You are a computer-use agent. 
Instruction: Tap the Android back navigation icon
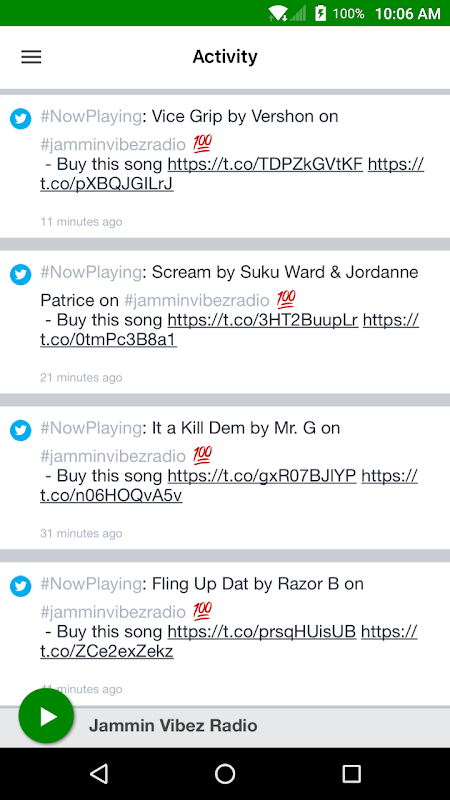tap(99, 773)
